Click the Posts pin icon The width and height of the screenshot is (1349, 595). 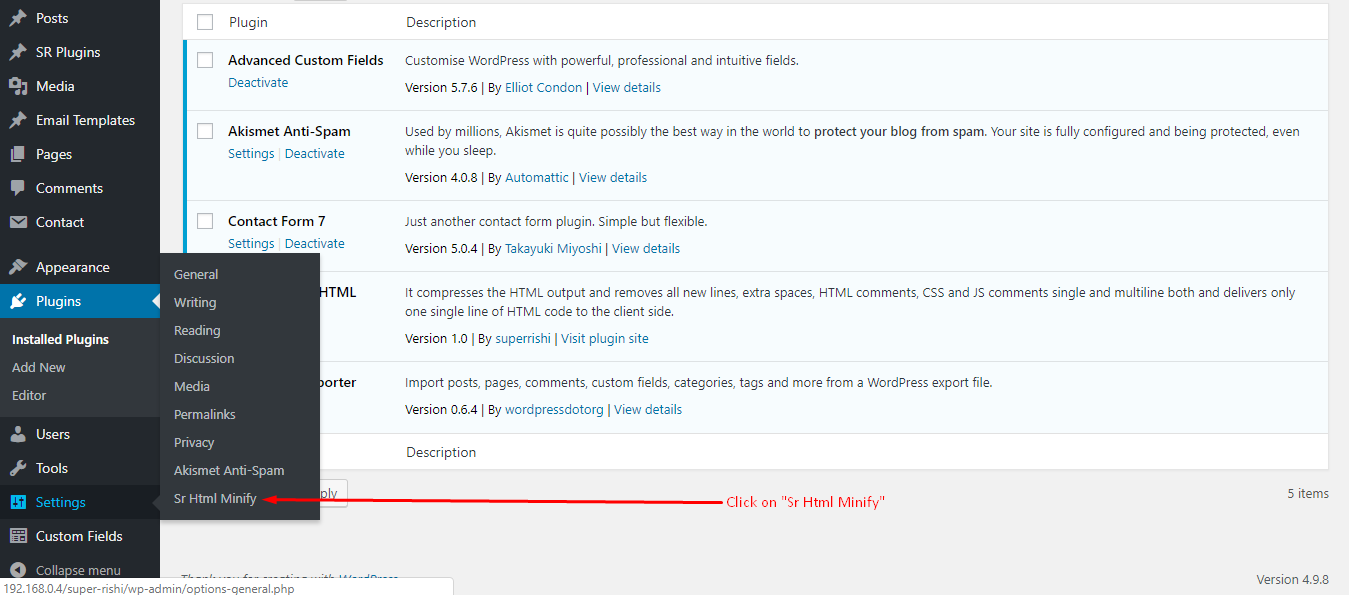(x=18, y=18)
